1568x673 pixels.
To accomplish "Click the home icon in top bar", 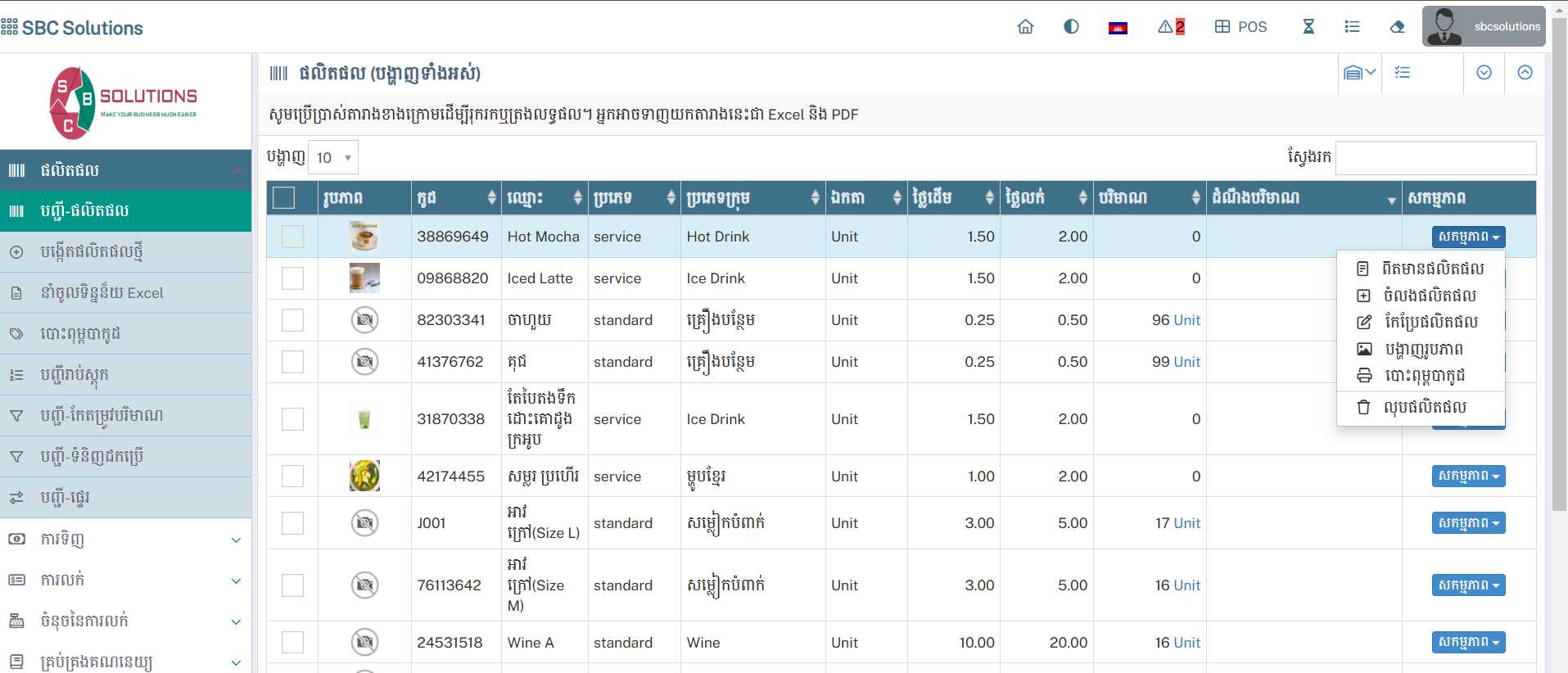I will click(1025, 27).
